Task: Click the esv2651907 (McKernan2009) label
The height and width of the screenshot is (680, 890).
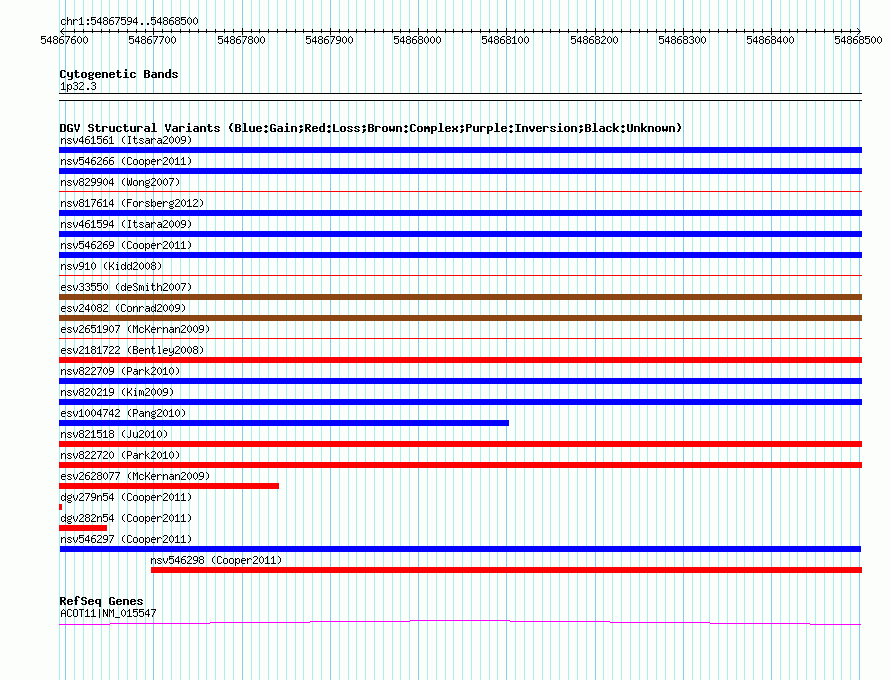Action: (135, 329)
